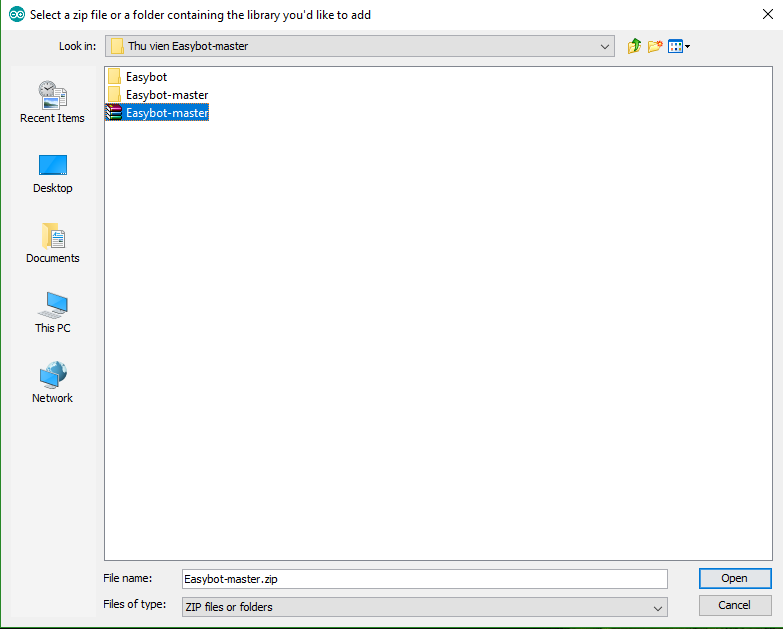This screenshot has width=783, height=629.
Task: Select the Easybot-master zip archive
Action: coord(157,113)
